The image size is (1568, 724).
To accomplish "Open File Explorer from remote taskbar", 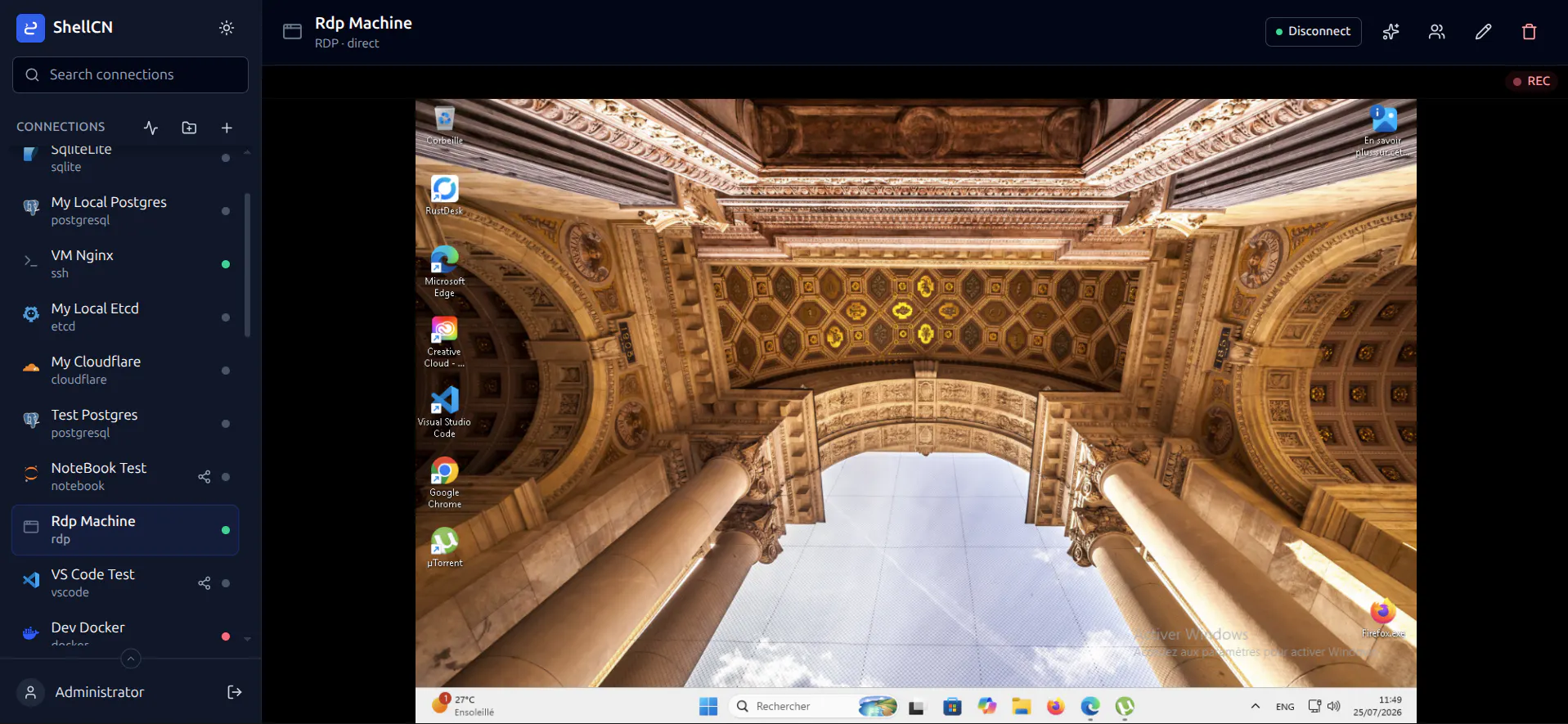I will pos(1022,707).
